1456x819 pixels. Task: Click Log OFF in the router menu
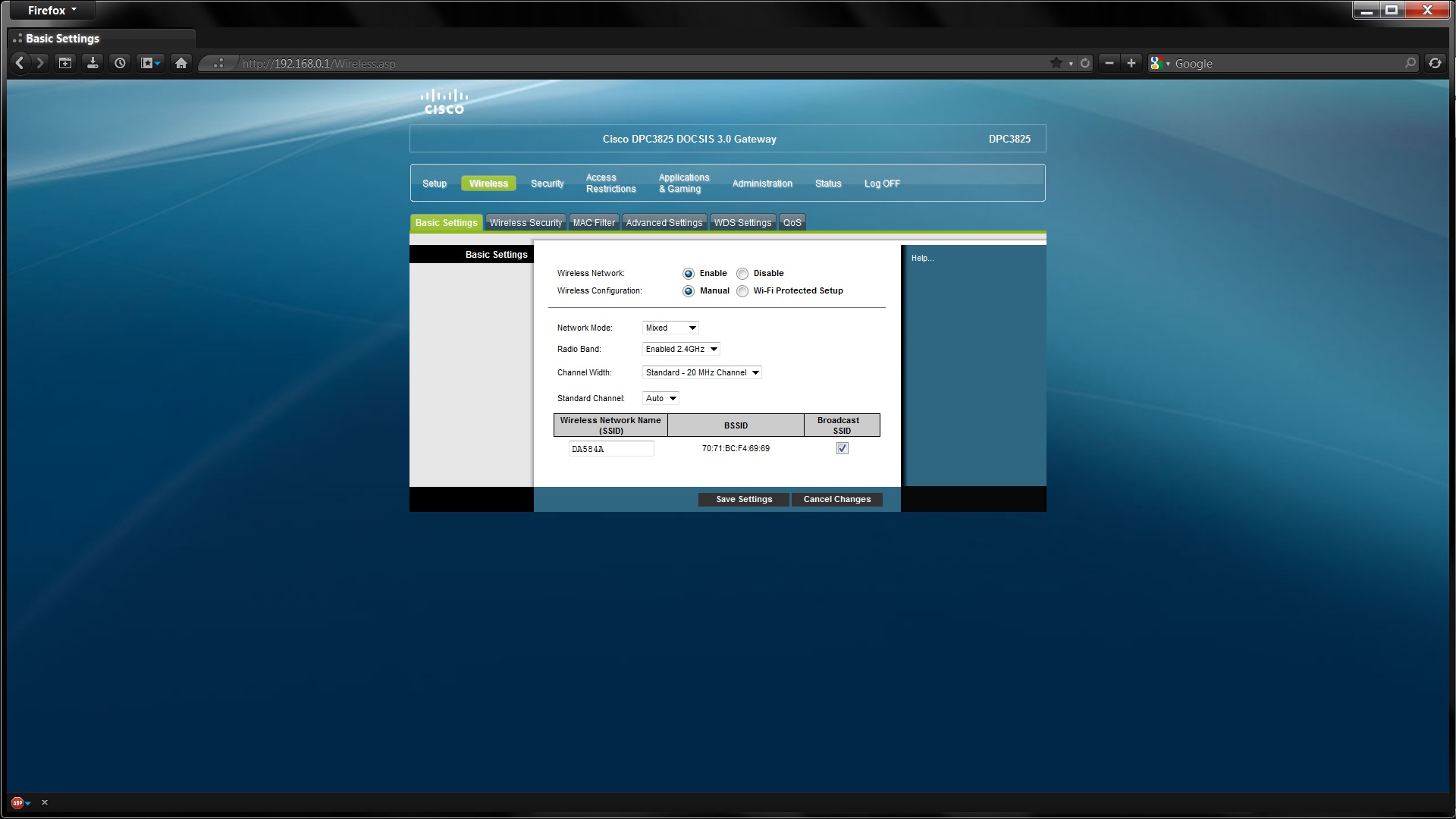882,184
